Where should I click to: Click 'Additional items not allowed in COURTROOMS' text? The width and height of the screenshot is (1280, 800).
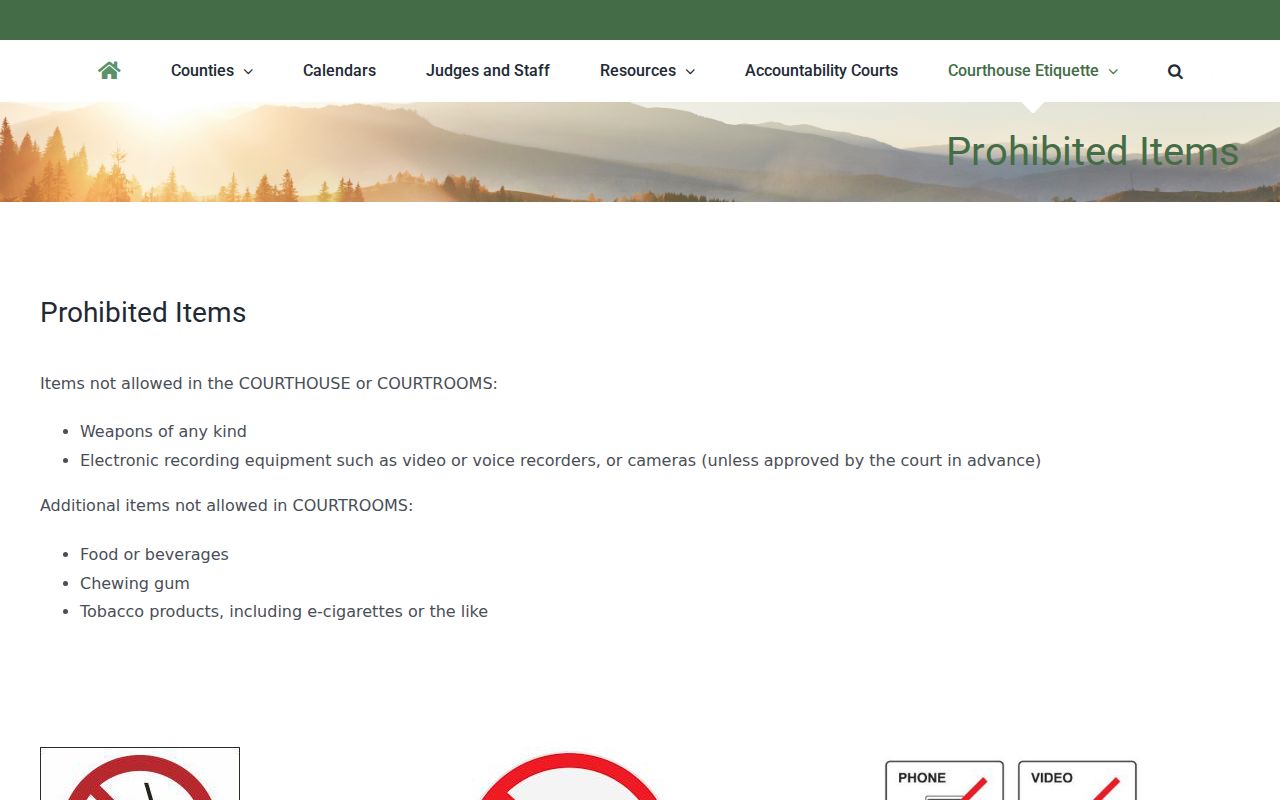226,505
